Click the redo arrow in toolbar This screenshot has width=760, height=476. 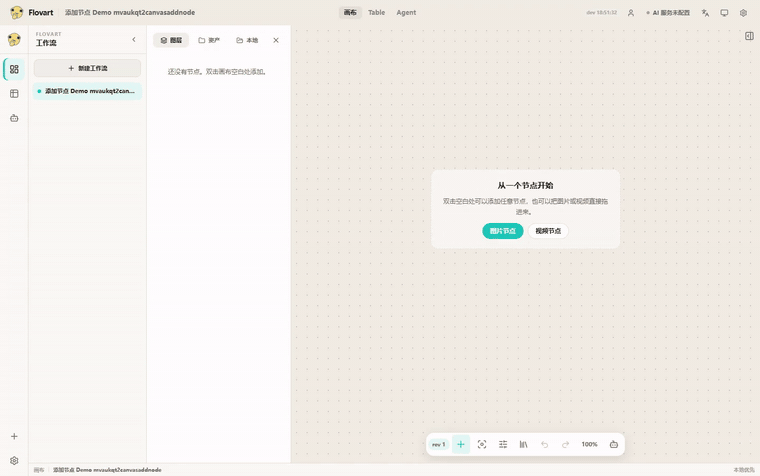[x=565, y=444]
